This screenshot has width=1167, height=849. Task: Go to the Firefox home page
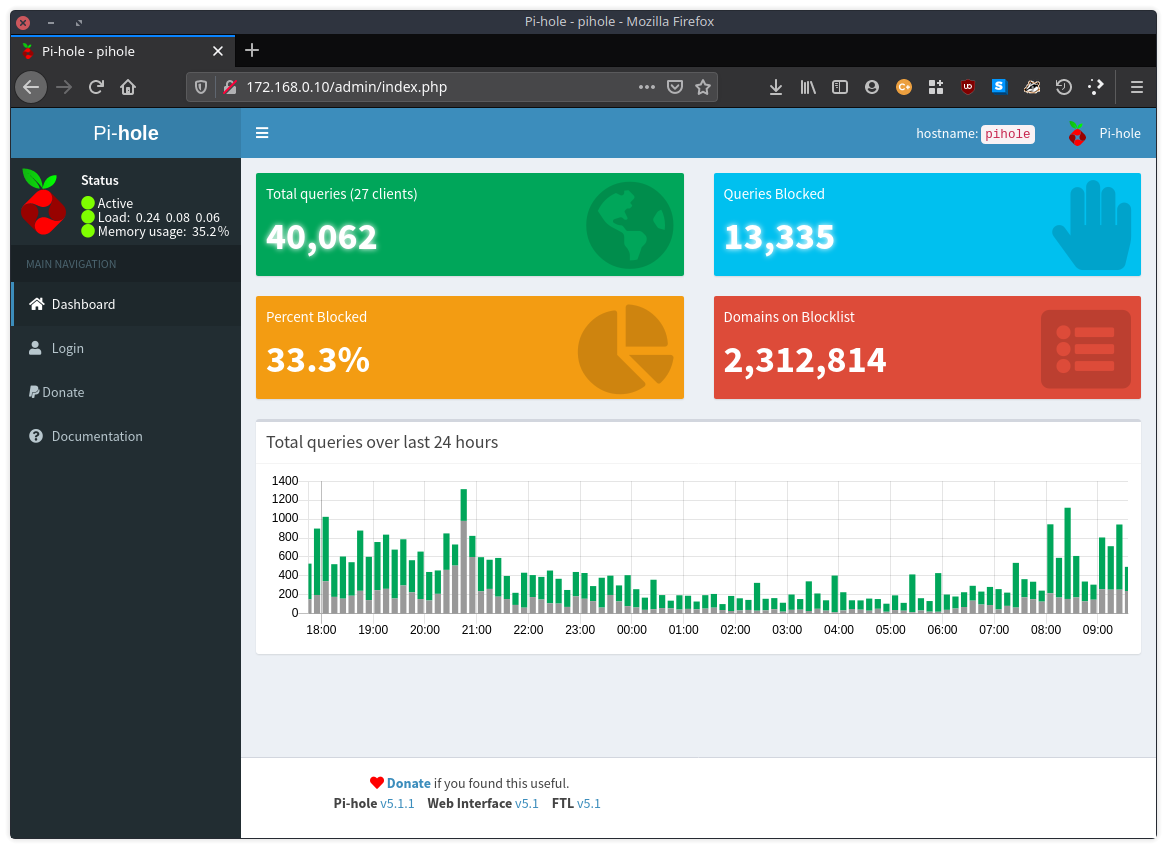tap(128, 87)
